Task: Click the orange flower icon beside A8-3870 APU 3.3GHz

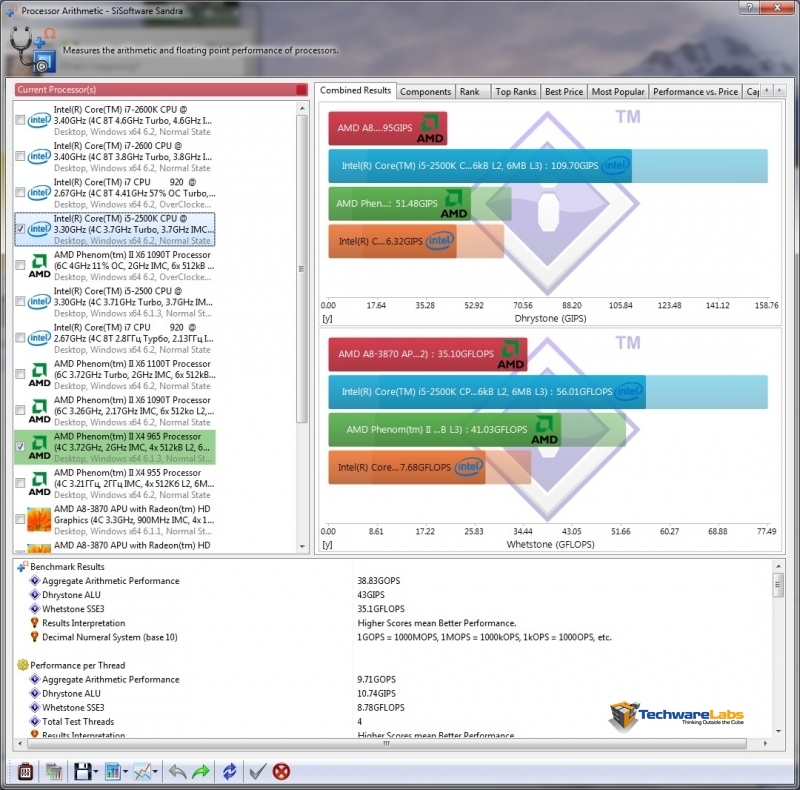Action: (x=39, y=520)
